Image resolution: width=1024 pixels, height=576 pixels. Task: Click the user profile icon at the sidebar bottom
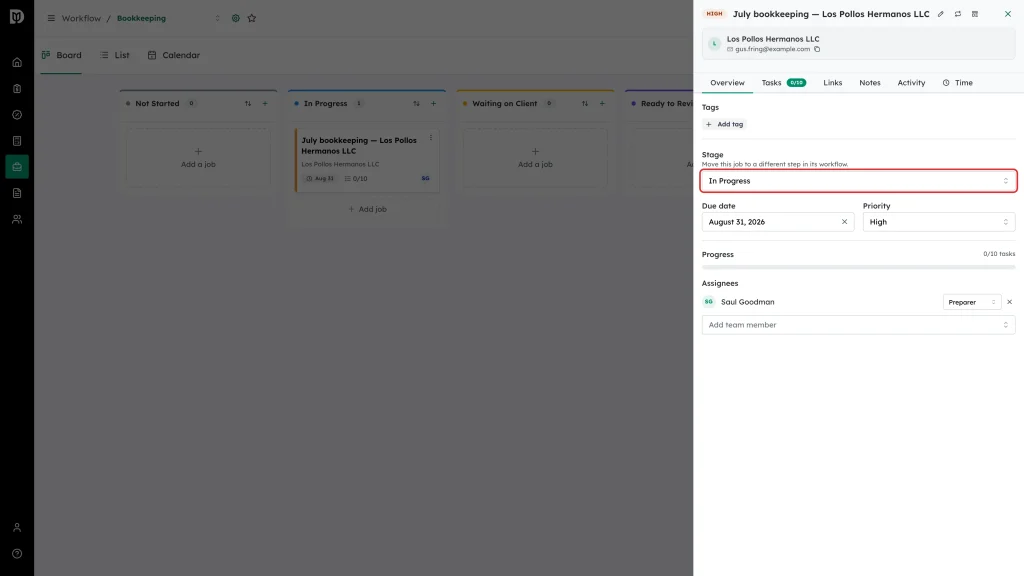[x=17, y=528]
